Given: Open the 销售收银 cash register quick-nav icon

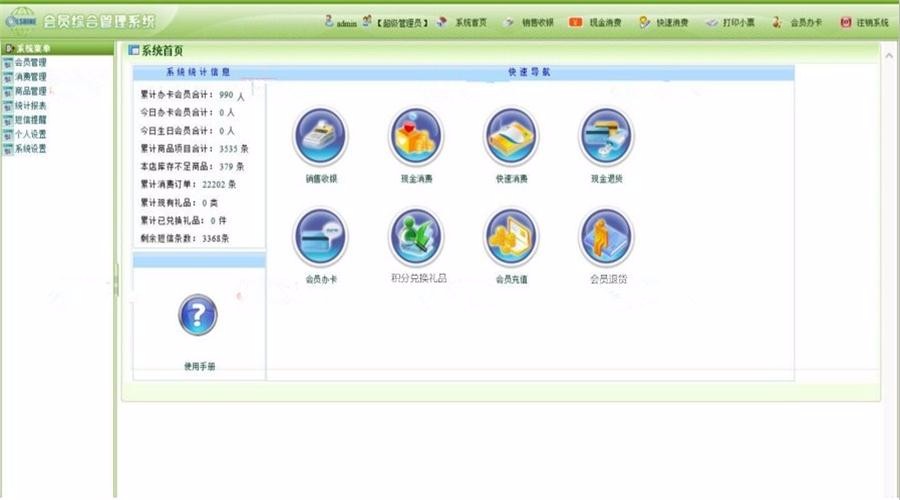Looking at the screenshot, I should [320, 137].
